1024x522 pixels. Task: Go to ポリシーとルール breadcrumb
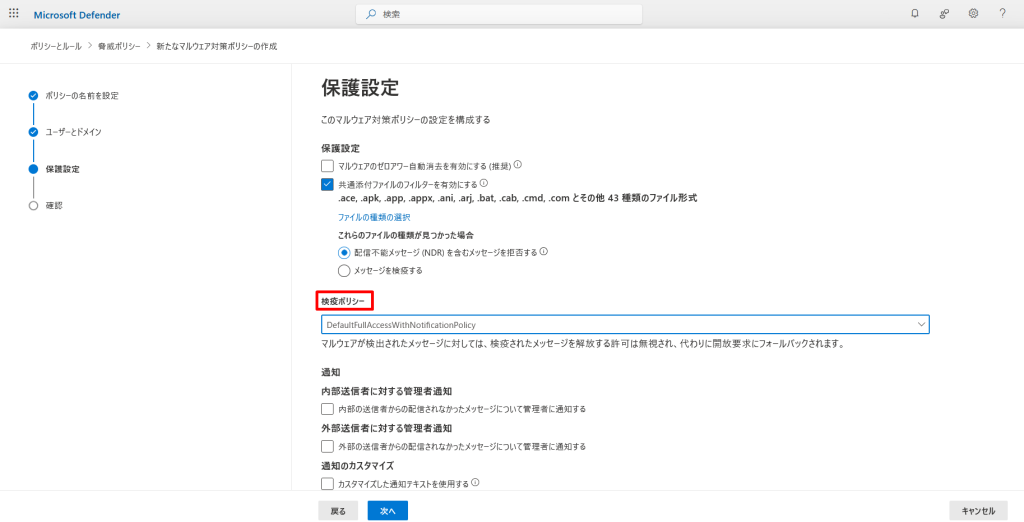click(57, 46)
